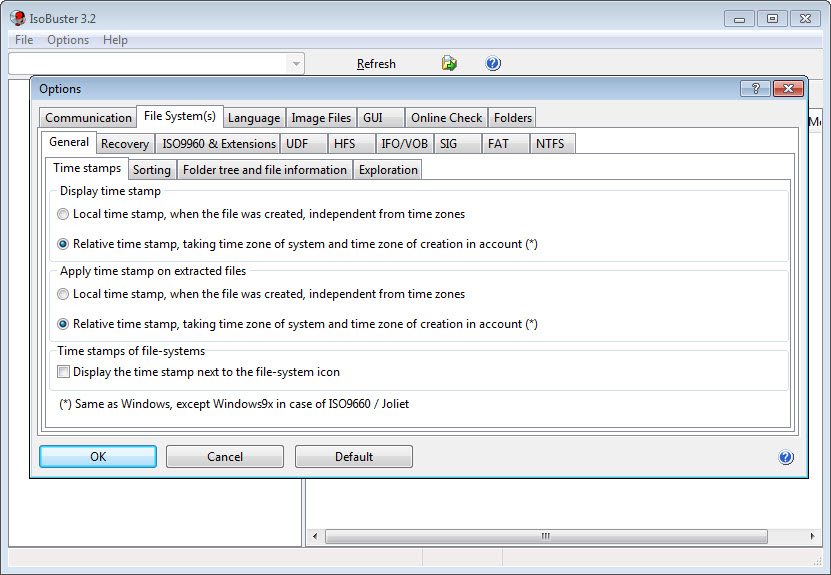Image resolution: width=831 pixels, height=575 pixels.
Task: Click the scrollbar right arrow in main window
Action: point(812,536)
